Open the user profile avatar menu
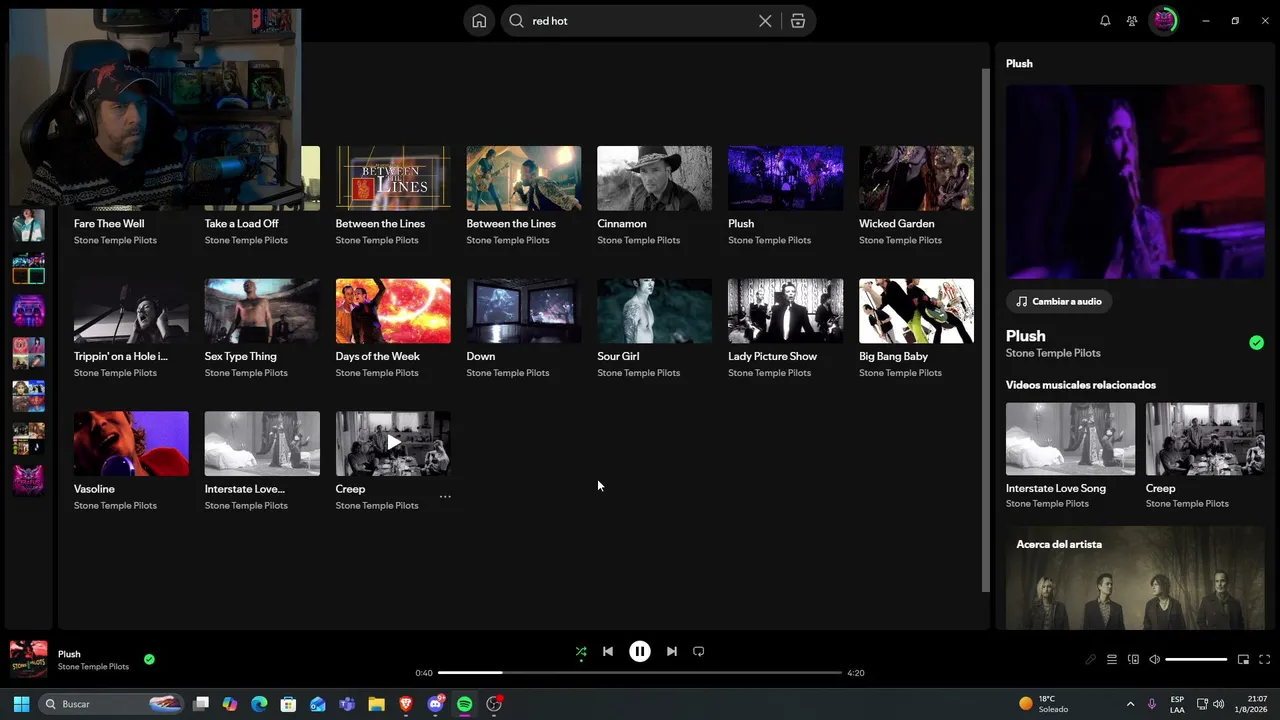1280x720 pixels. coord(1163,21)
